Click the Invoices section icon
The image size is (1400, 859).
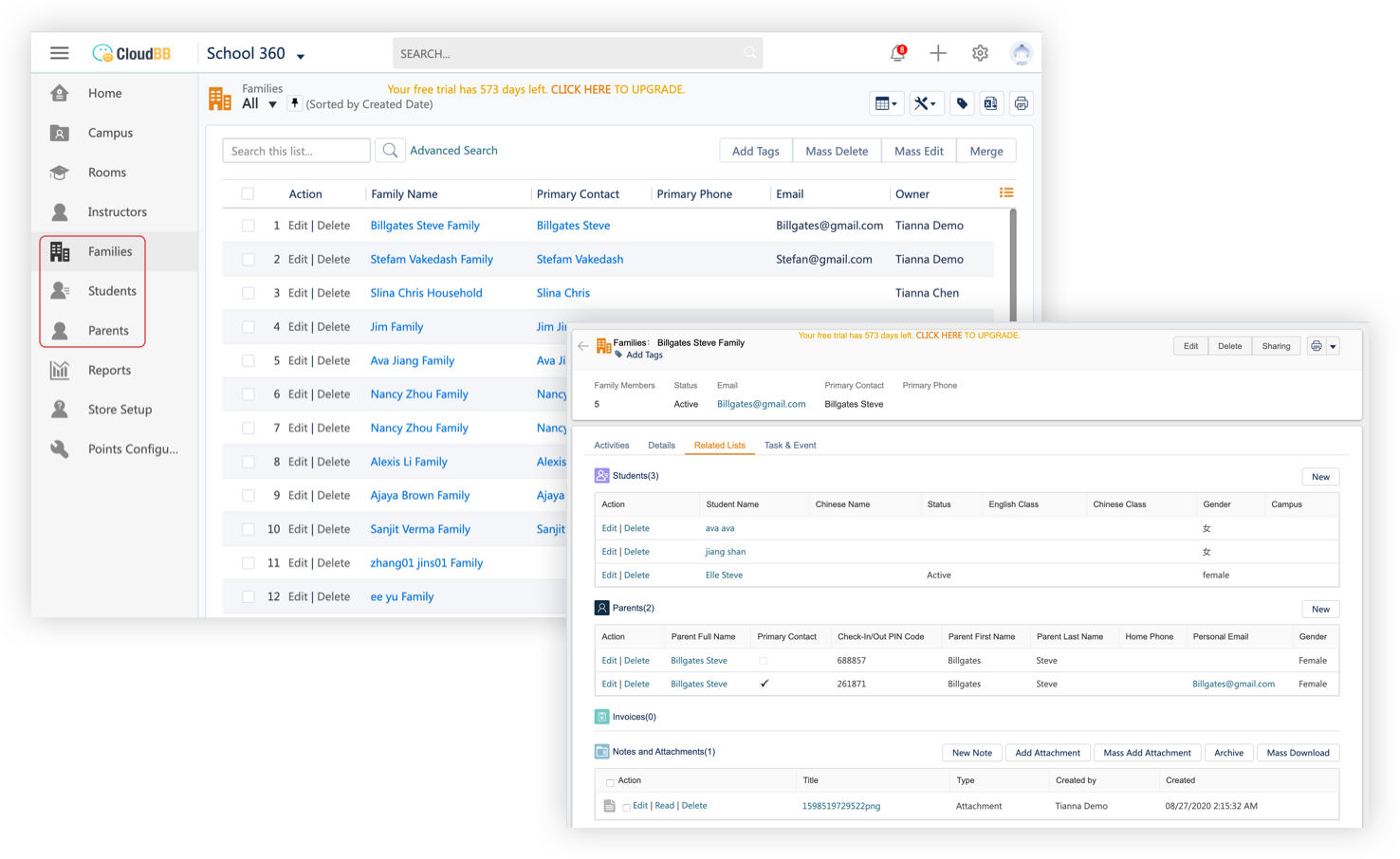[x=601, y=717]
